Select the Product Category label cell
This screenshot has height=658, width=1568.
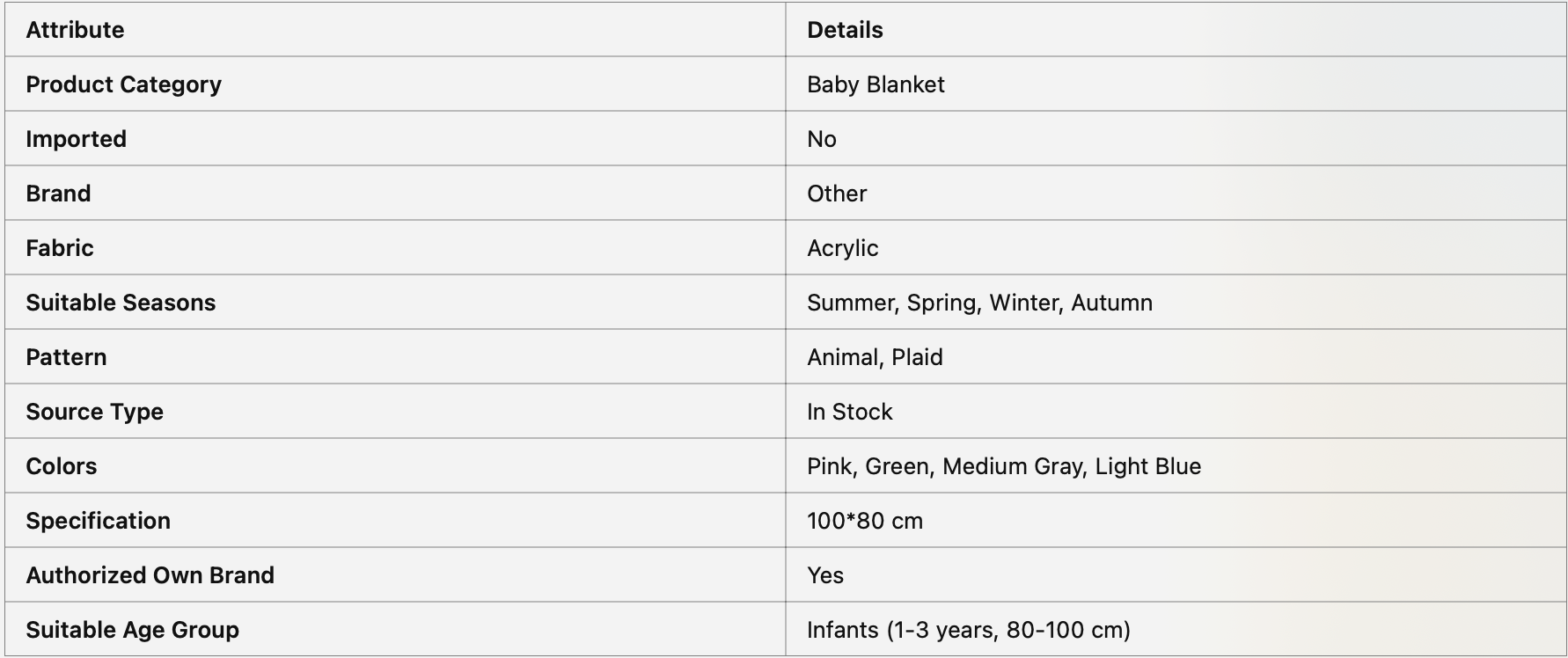coord(123,84)
